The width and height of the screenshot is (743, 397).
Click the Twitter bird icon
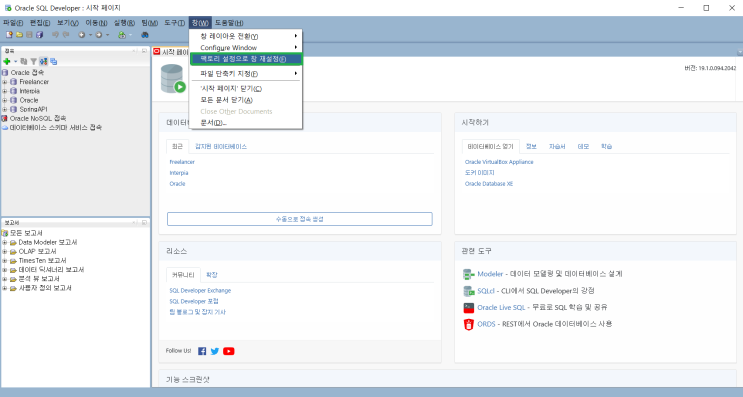[x=215, y=351]
